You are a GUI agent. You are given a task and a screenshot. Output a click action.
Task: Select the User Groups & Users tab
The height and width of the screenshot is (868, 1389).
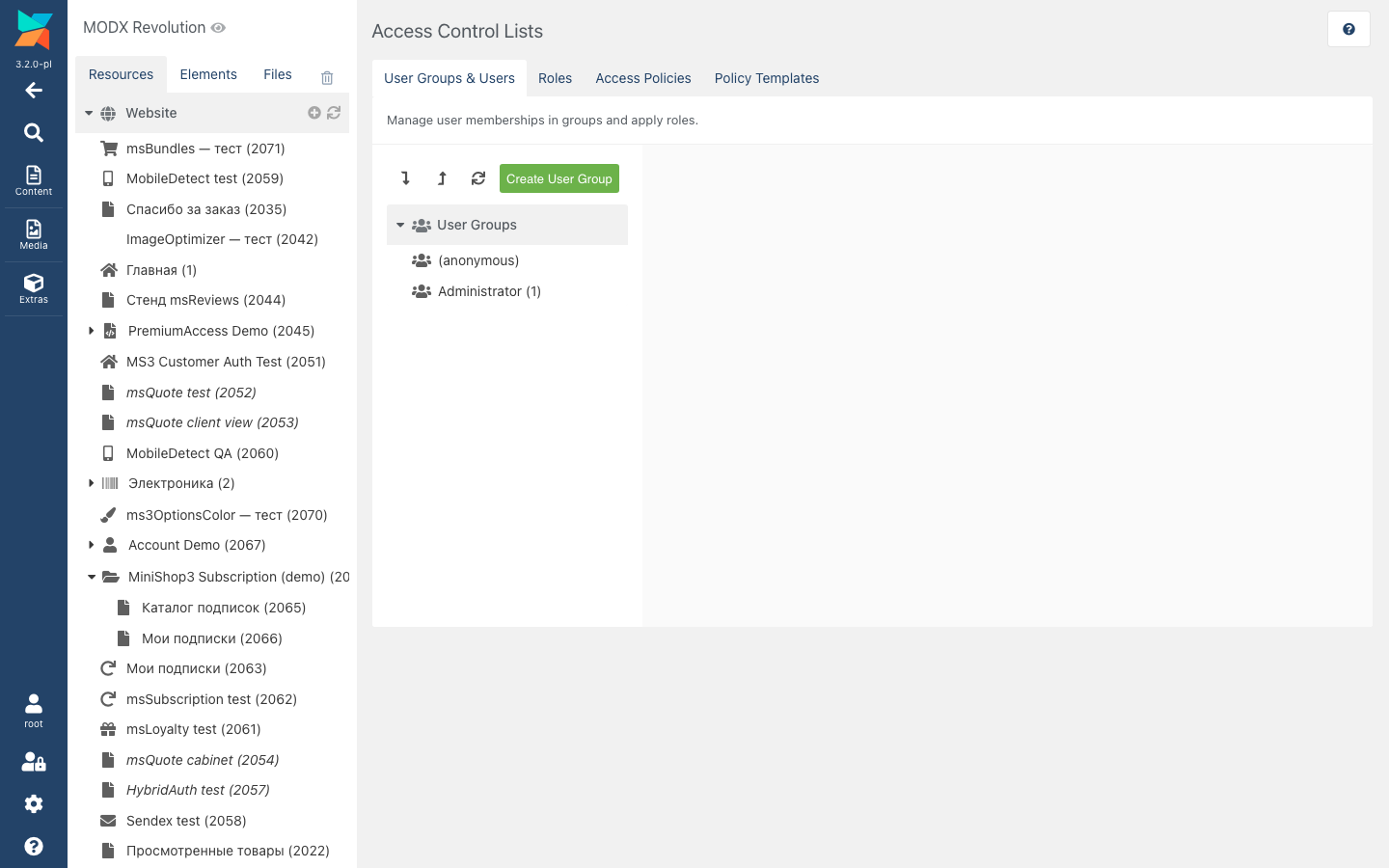[x=449, y=78]
